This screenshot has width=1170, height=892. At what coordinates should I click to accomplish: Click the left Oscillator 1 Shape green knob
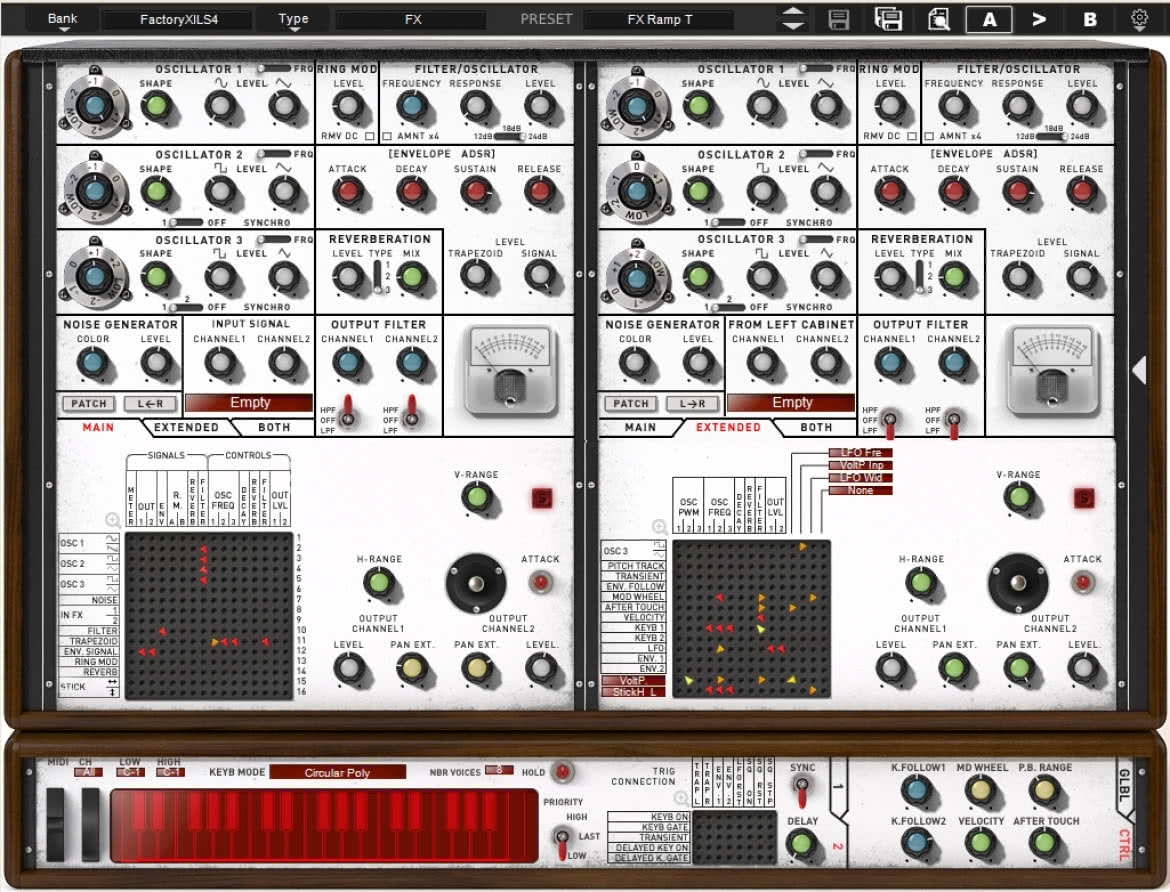tap(155, 107)
